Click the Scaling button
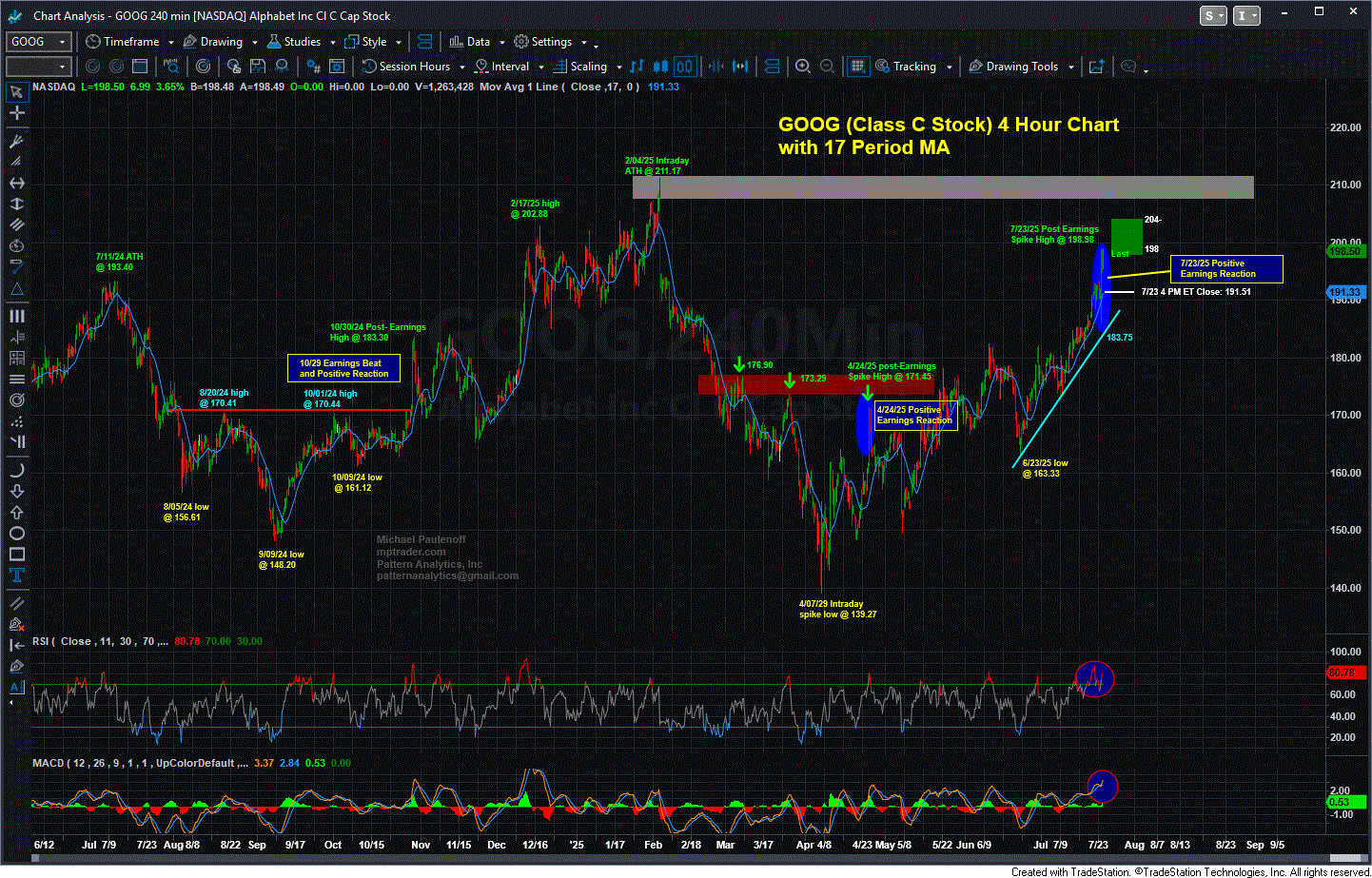The image size is (1372, 878). (x=580, y=67)
